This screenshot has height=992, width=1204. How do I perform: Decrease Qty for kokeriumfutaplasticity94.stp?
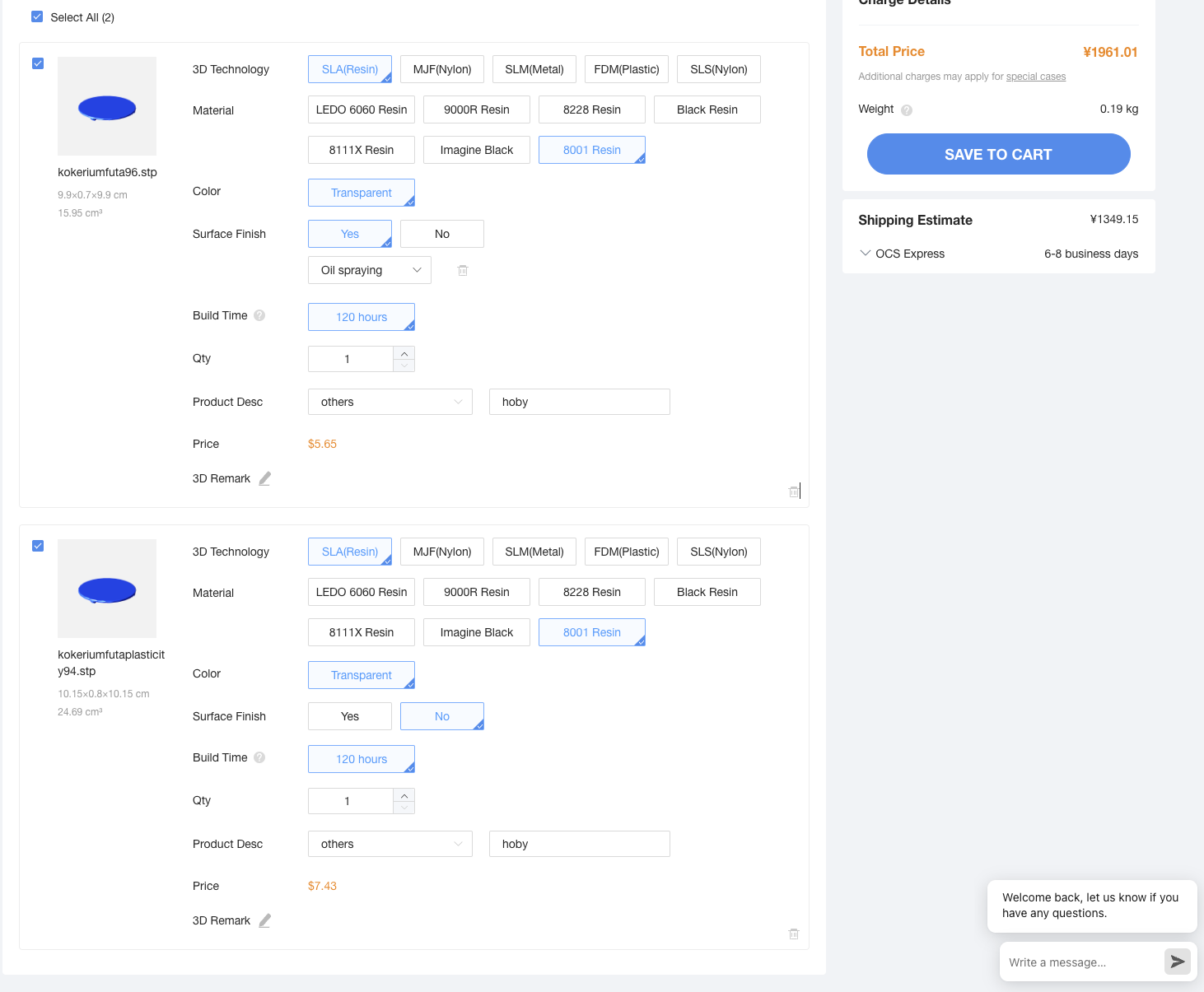point(404,808)
